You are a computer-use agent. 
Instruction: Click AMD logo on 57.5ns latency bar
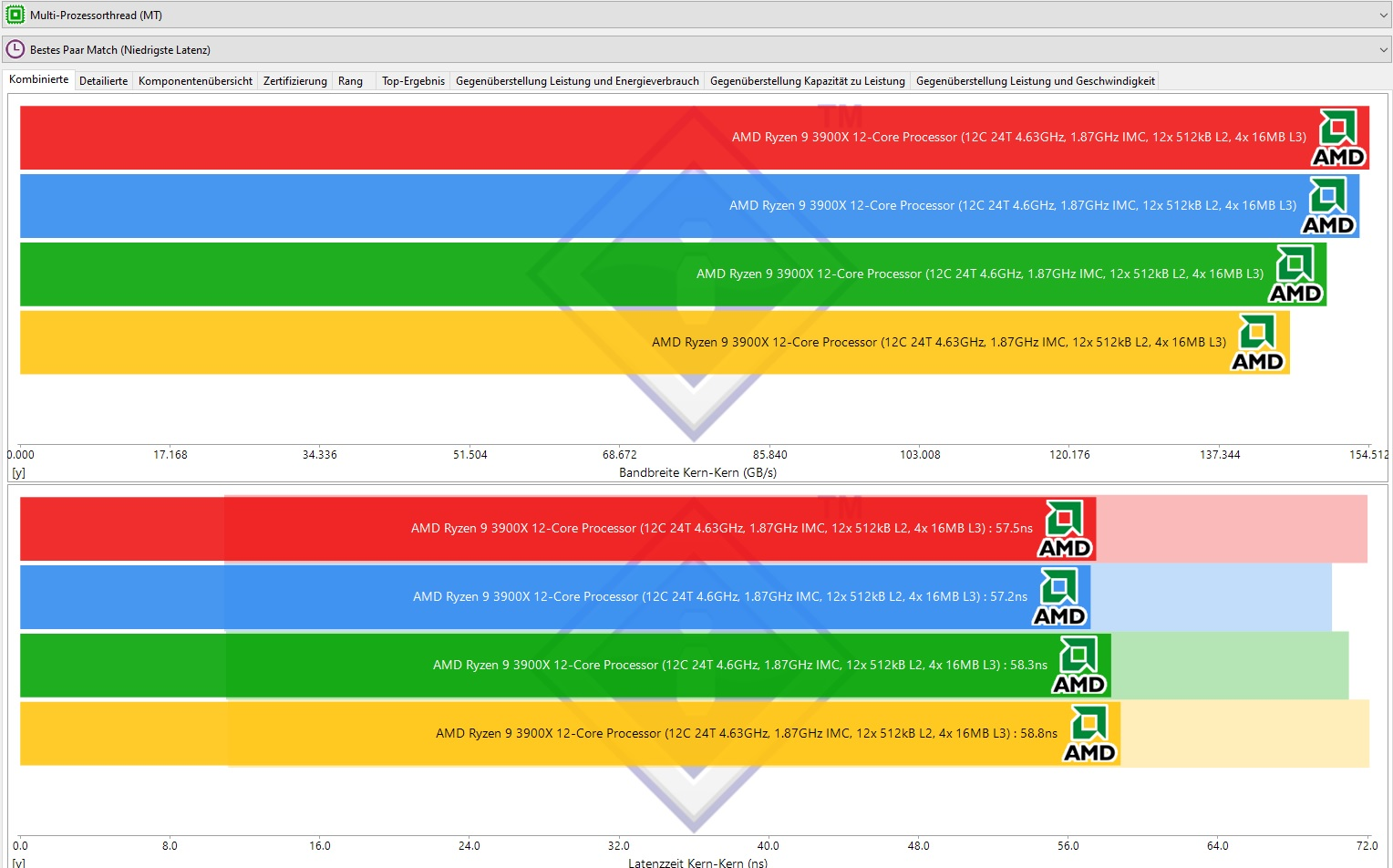pyautogui.click(x=1065, y=529)
